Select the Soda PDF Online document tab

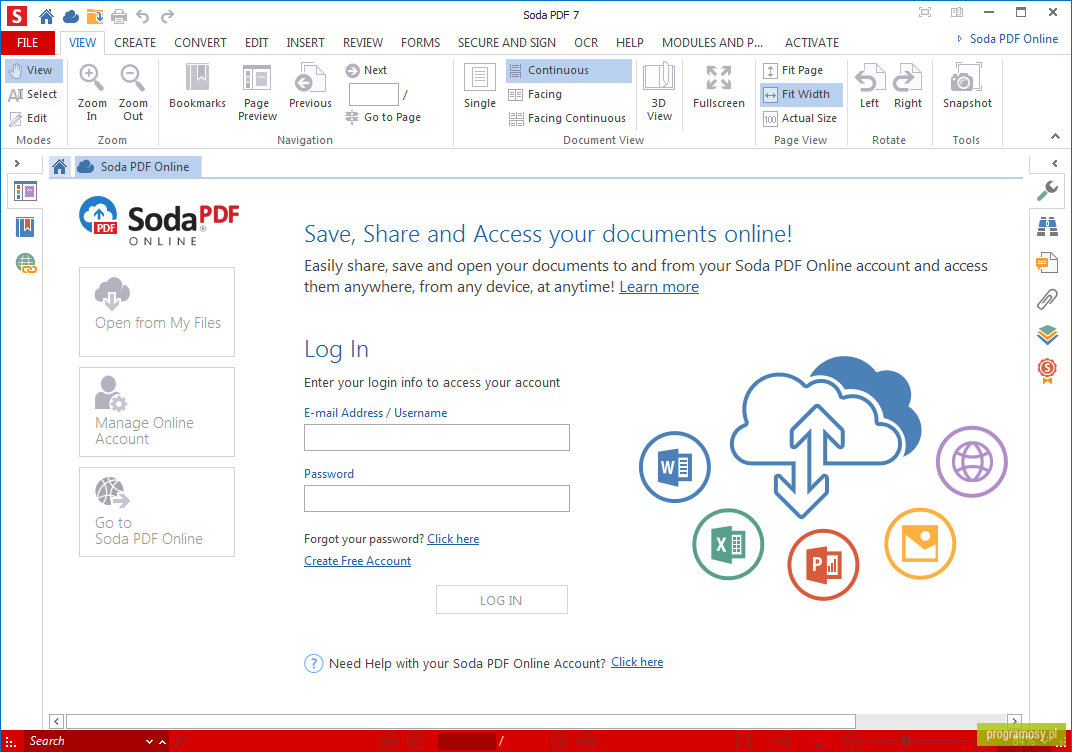[137, 167]
